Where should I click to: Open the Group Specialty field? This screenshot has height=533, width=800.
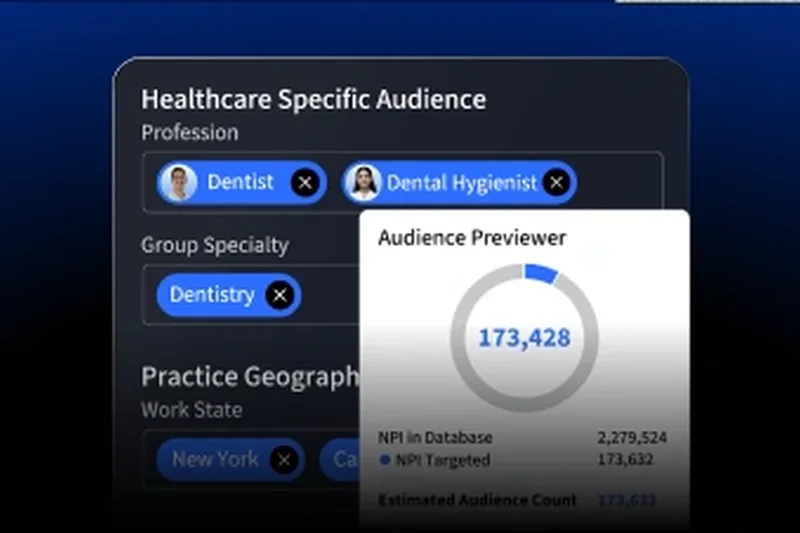pos(330,295)
